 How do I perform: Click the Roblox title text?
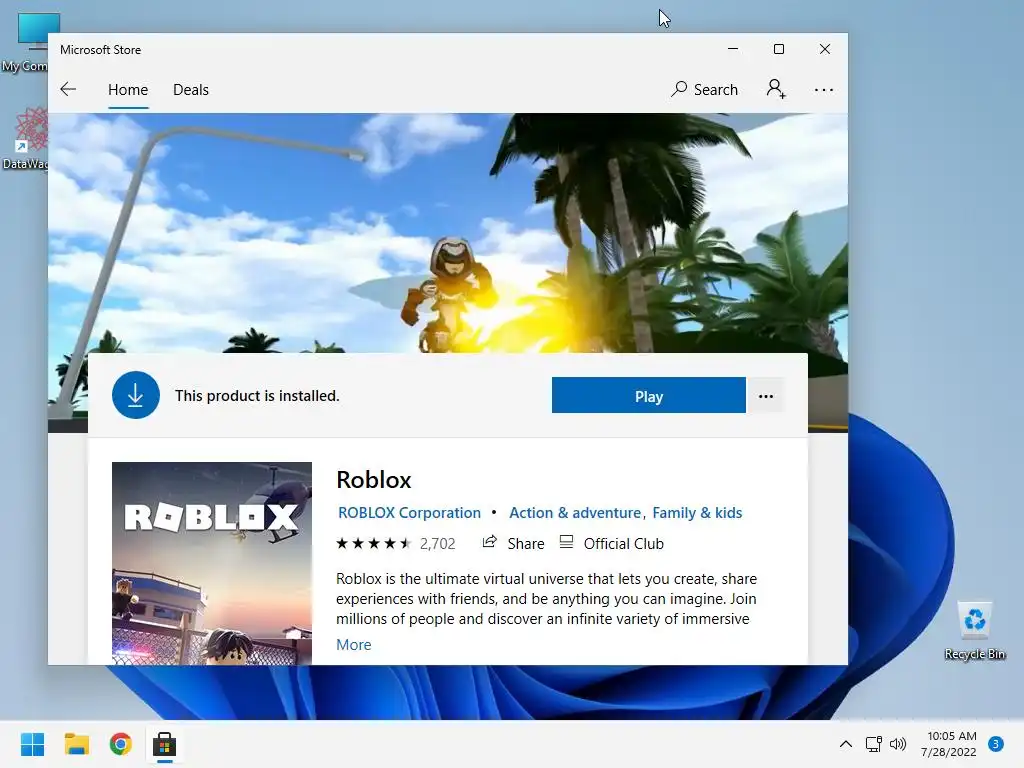pos(374,480)
